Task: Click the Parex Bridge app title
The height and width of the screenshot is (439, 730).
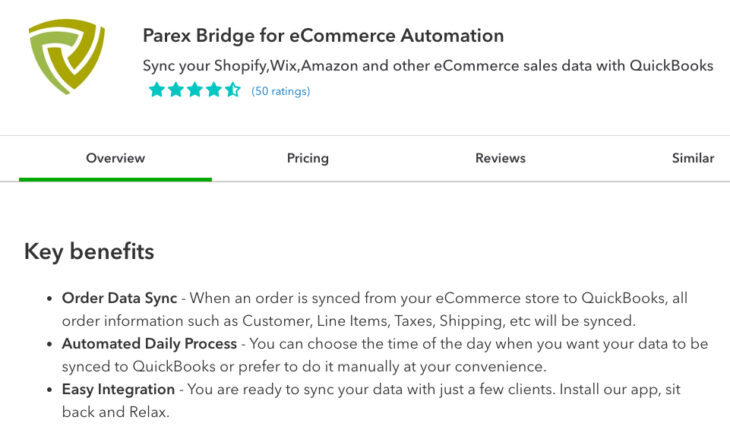Action: (323, 36)
